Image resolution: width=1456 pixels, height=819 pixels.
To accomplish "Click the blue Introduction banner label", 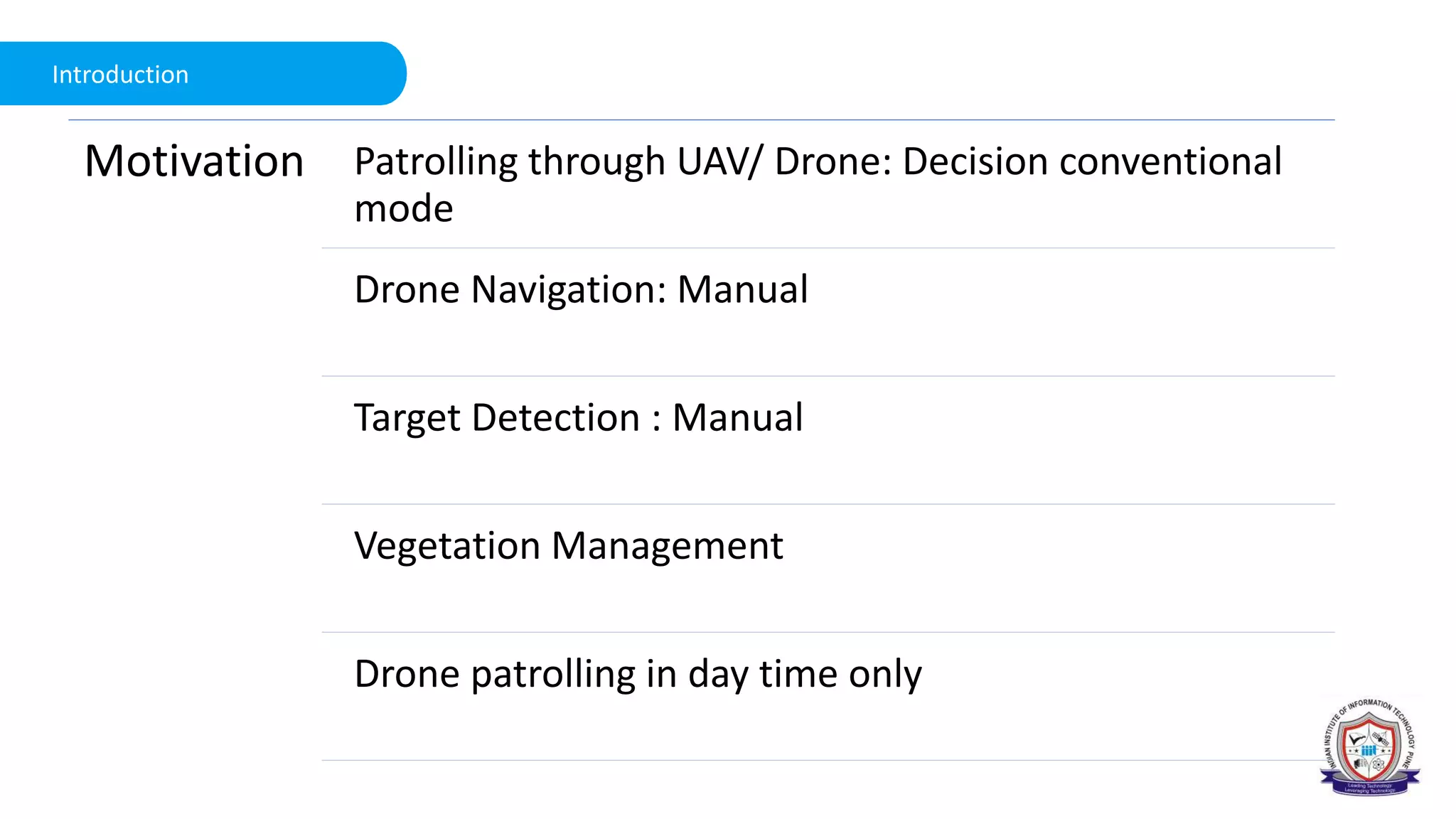I will coord(120,75).
